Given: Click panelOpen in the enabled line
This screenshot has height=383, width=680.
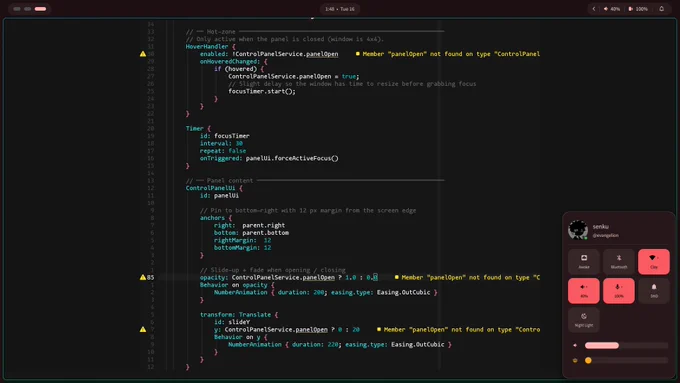Looking at the screenshot, I should (322, 54).
